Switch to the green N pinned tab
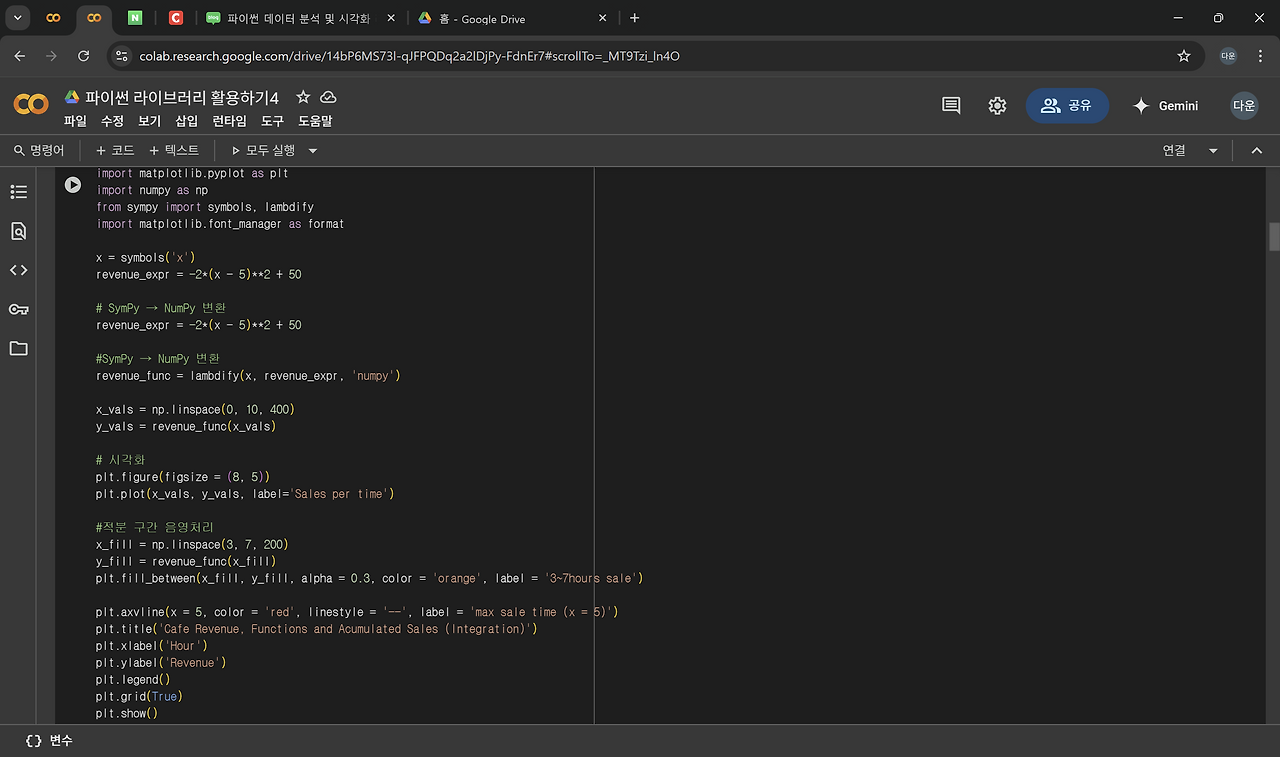The height and width of the screenshot is (757, 1280). 135,18
